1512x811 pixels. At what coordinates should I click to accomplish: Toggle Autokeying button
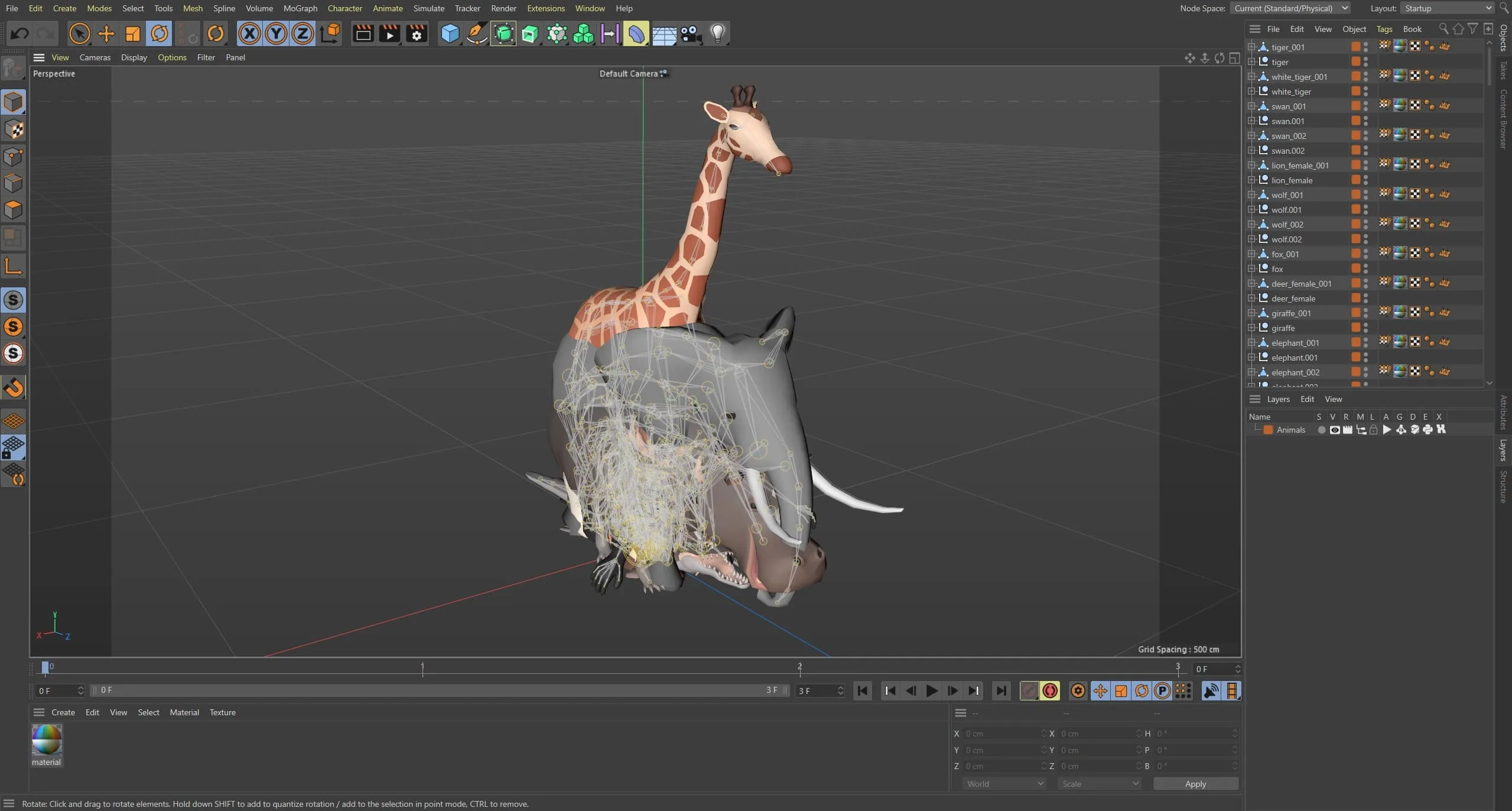[x=1050, y=690]
